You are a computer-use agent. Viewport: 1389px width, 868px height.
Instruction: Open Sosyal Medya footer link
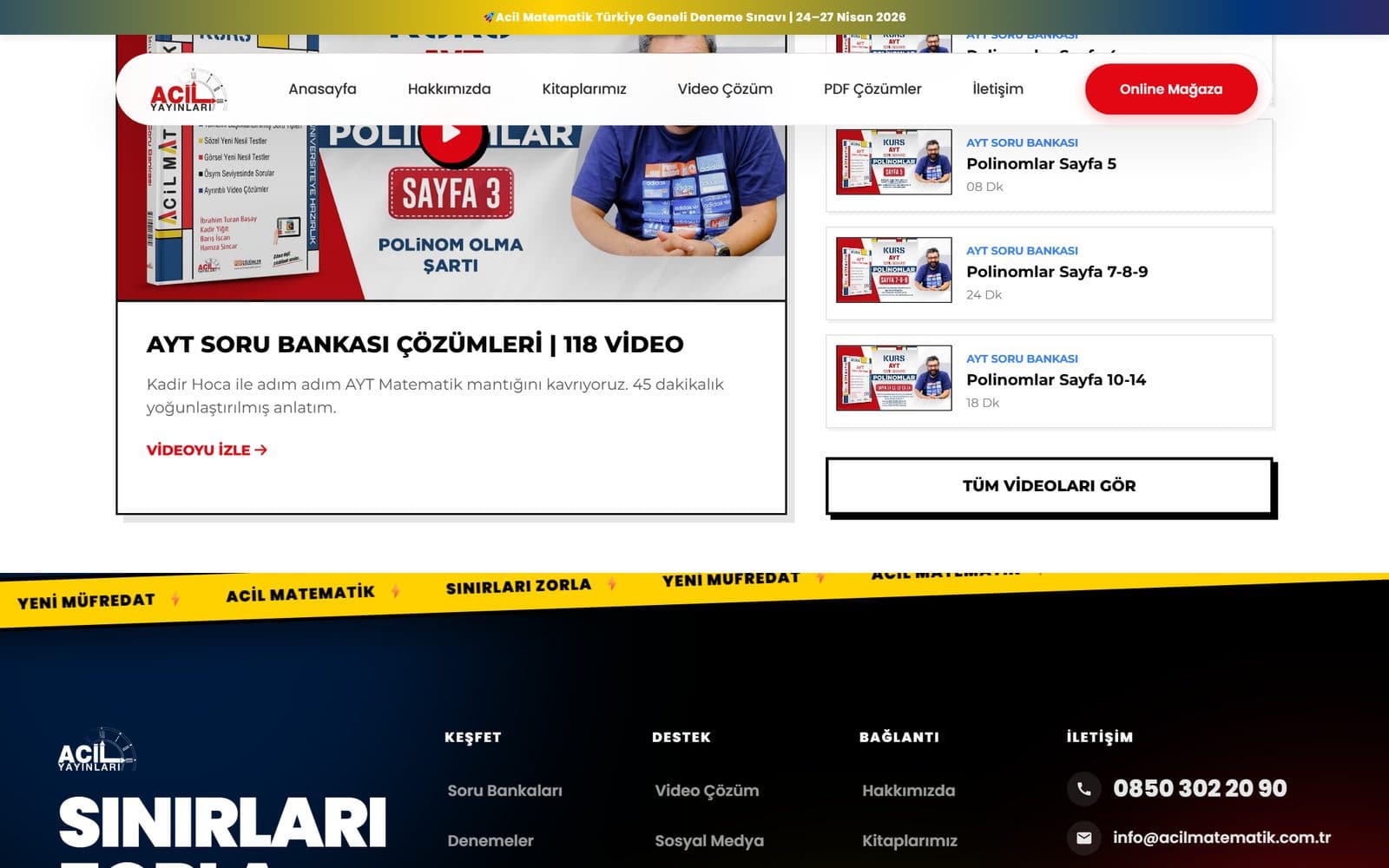pyautogui.click(x=709, y=841)
